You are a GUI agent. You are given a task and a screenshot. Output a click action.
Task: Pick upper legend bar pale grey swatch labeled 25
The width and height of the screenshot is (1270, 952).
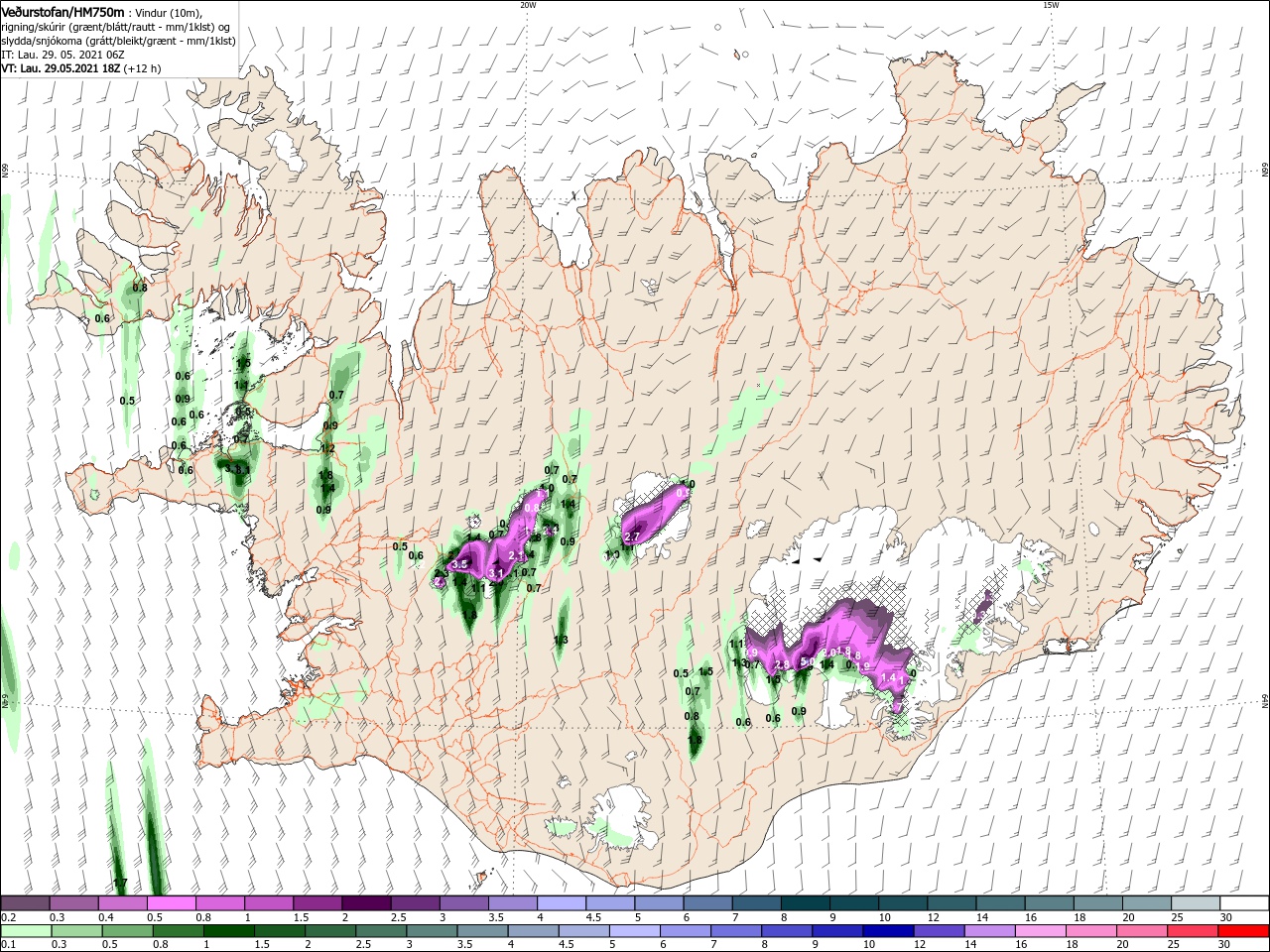pos(1196,902)
